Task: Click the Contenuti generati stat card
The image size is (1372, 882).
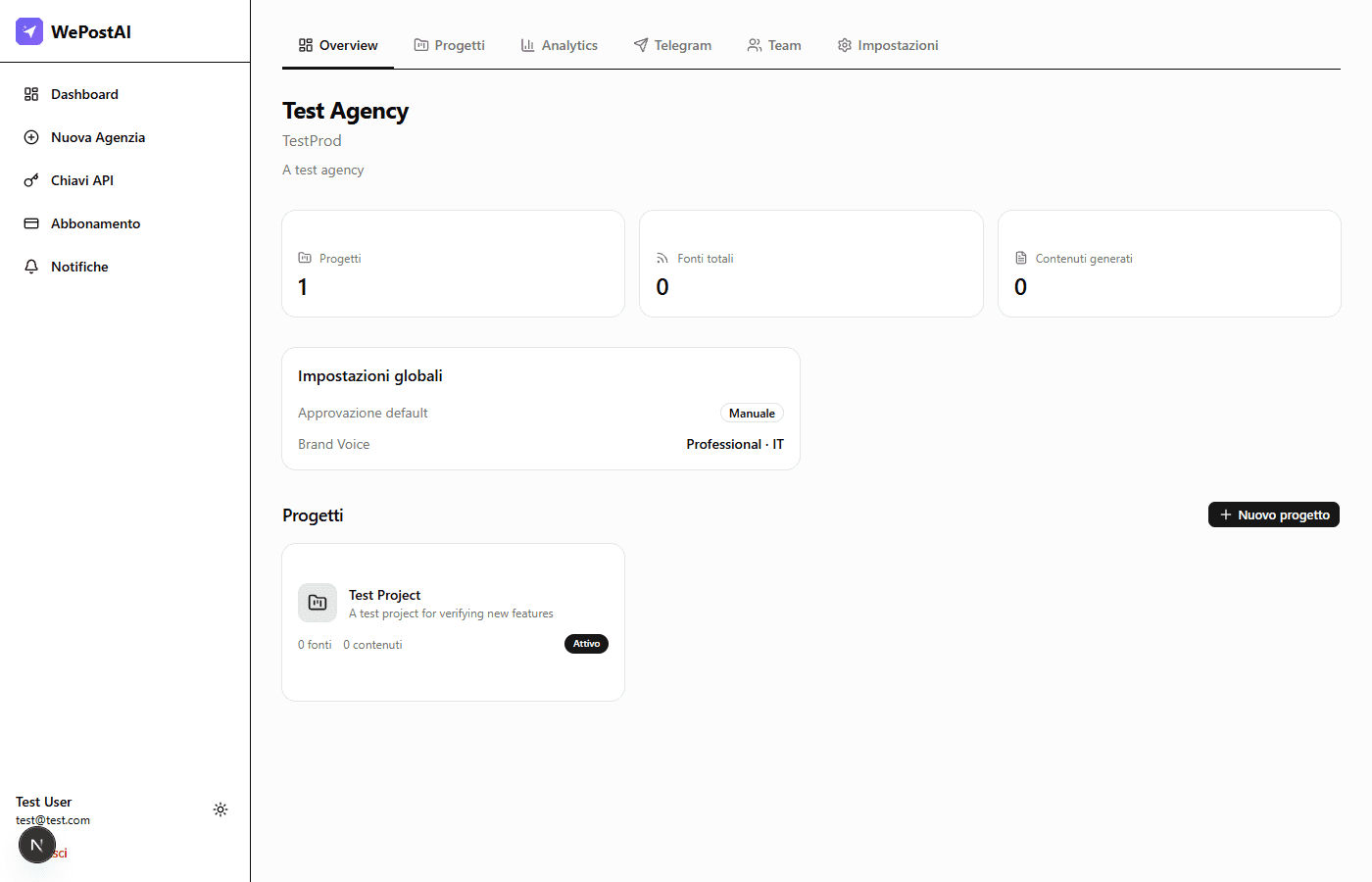Action: click(1168, 264)
